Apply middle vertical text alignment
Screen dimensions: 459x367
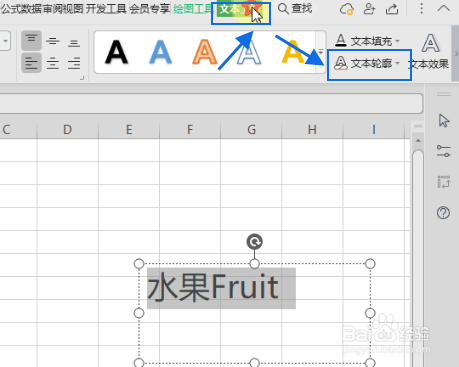[53, 41]
